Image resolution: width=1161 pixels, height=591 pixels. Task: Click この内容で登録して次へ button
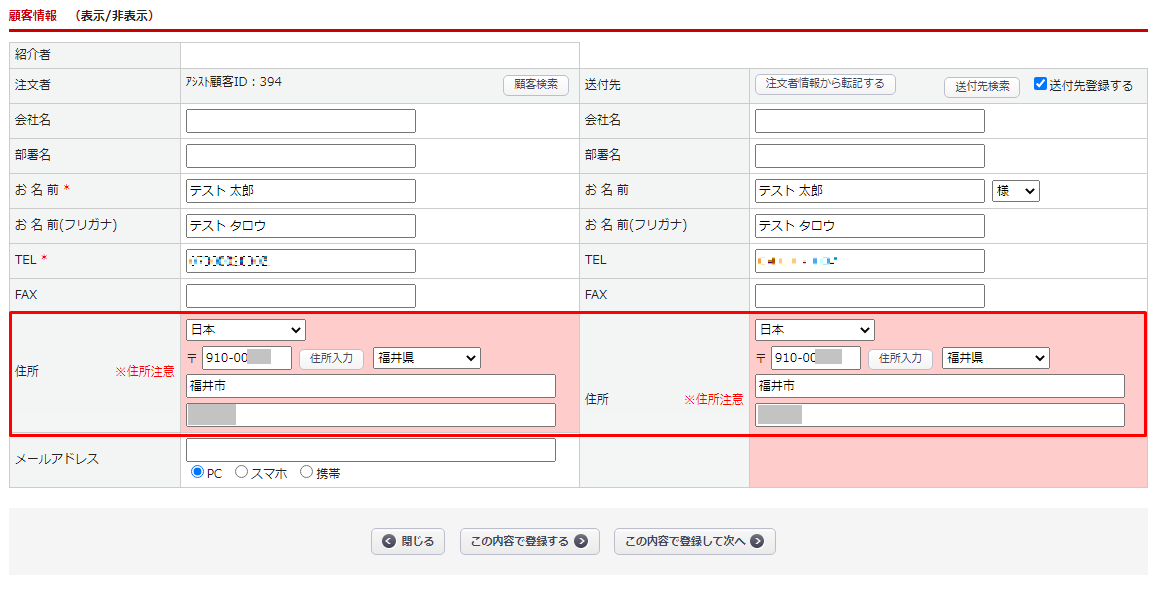694,542
